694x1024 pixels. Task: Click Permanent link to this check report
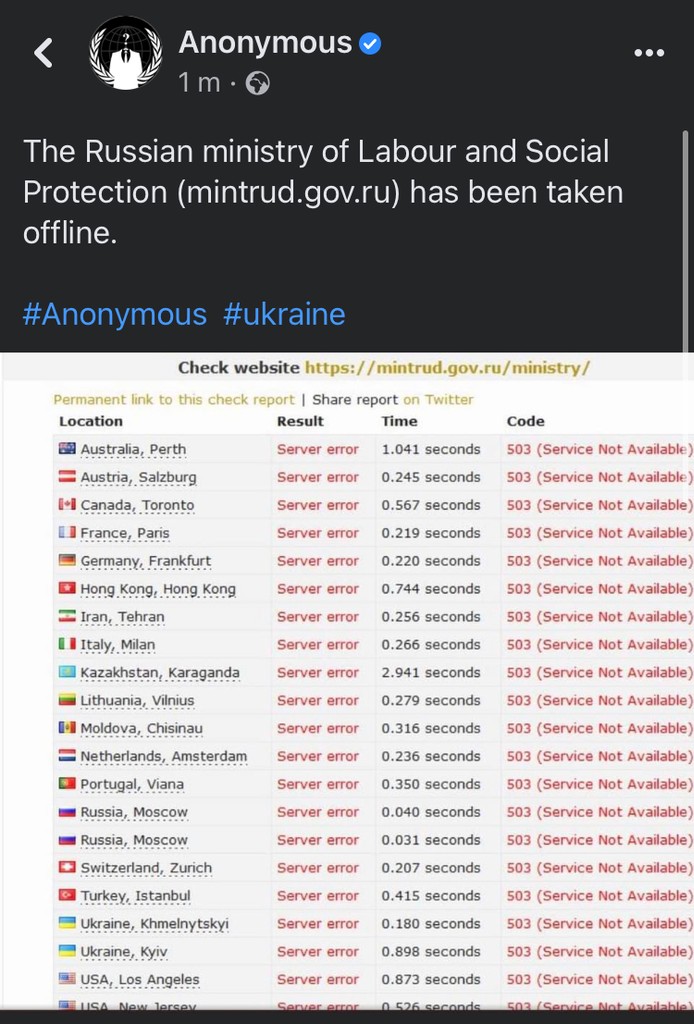pos(174,400)
